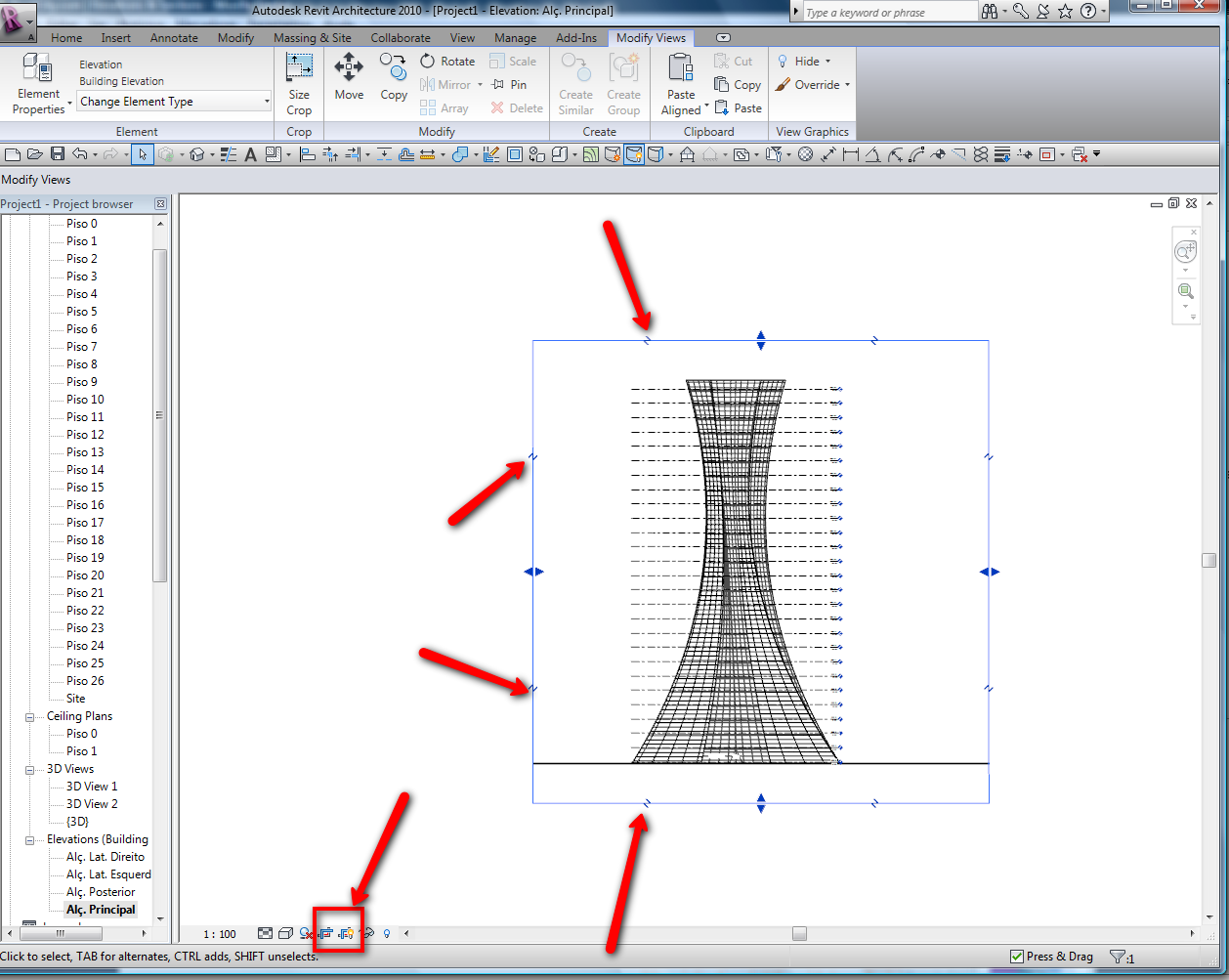Save the project with the floppy icon
The image size is (1229, 980).
(x=57, y=154)
